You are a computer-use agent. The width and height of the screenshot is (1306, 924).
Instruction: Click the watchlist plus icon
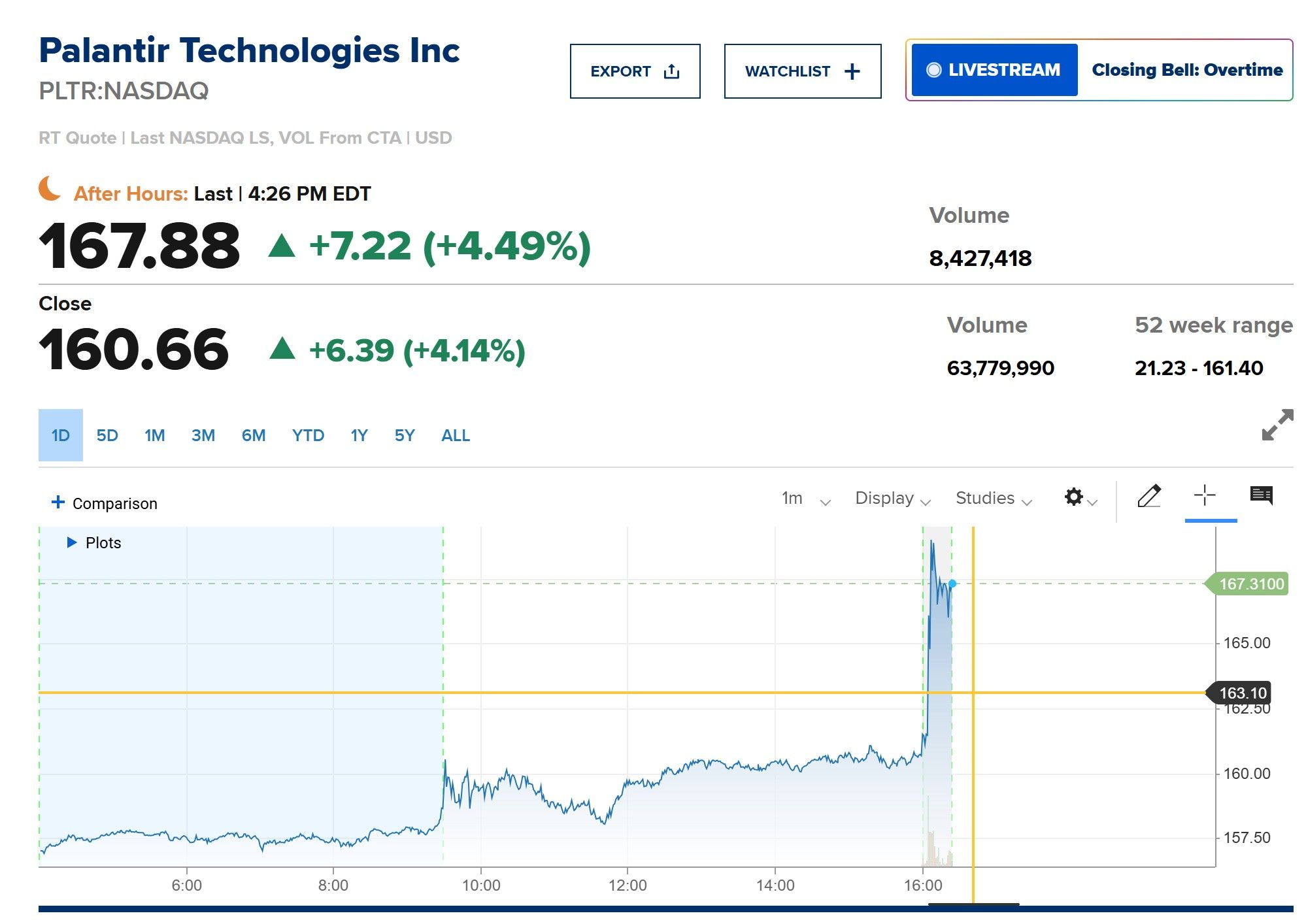(852, 71)
